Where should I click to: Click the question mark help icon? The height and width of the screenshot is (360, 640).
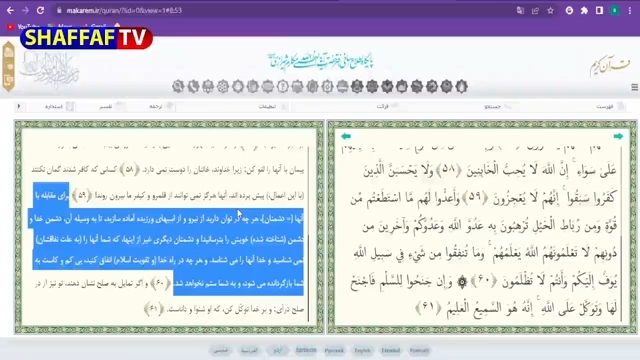pos(282,87)
